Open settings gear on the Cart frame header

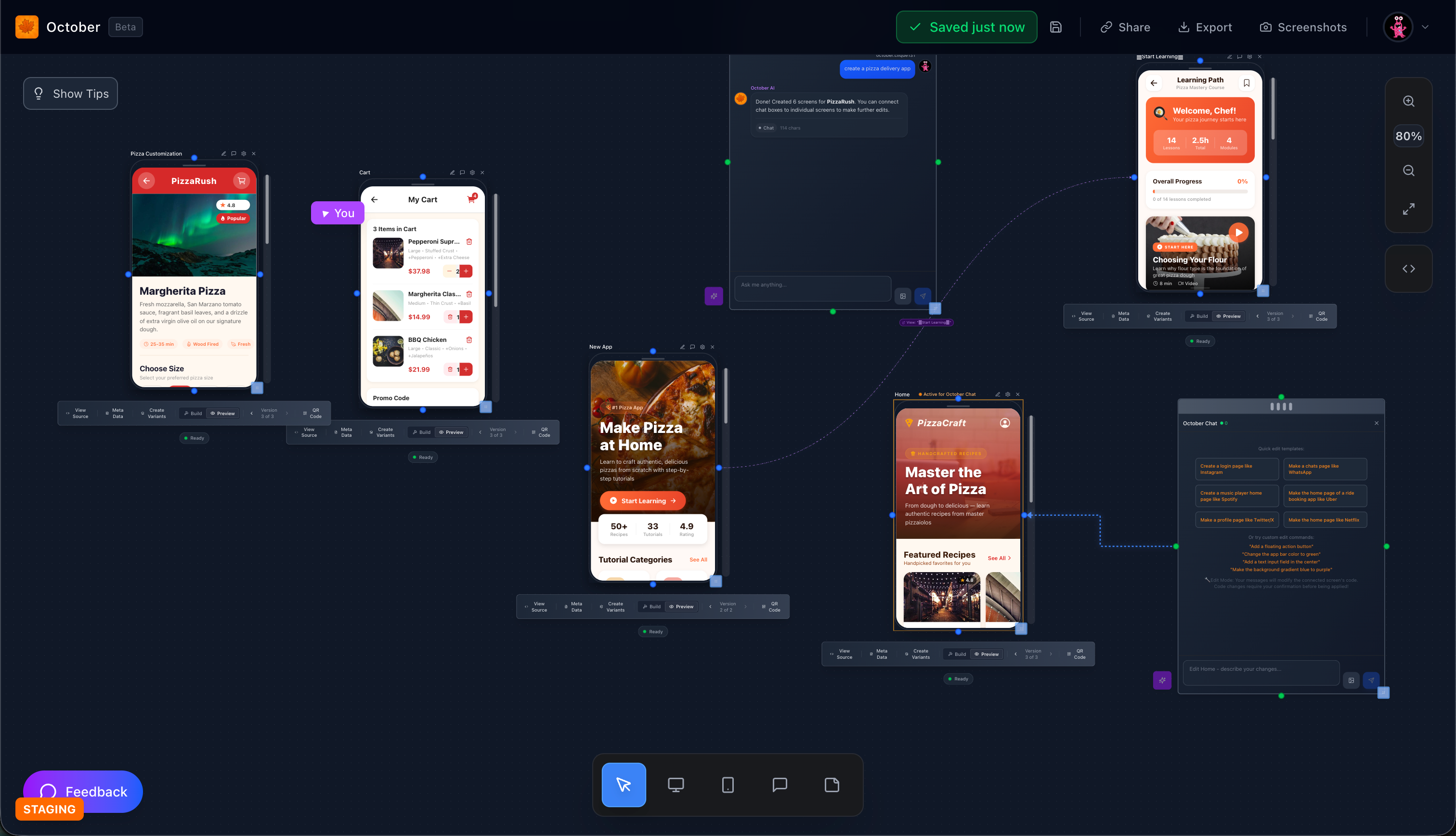click(x=472, y=172)
